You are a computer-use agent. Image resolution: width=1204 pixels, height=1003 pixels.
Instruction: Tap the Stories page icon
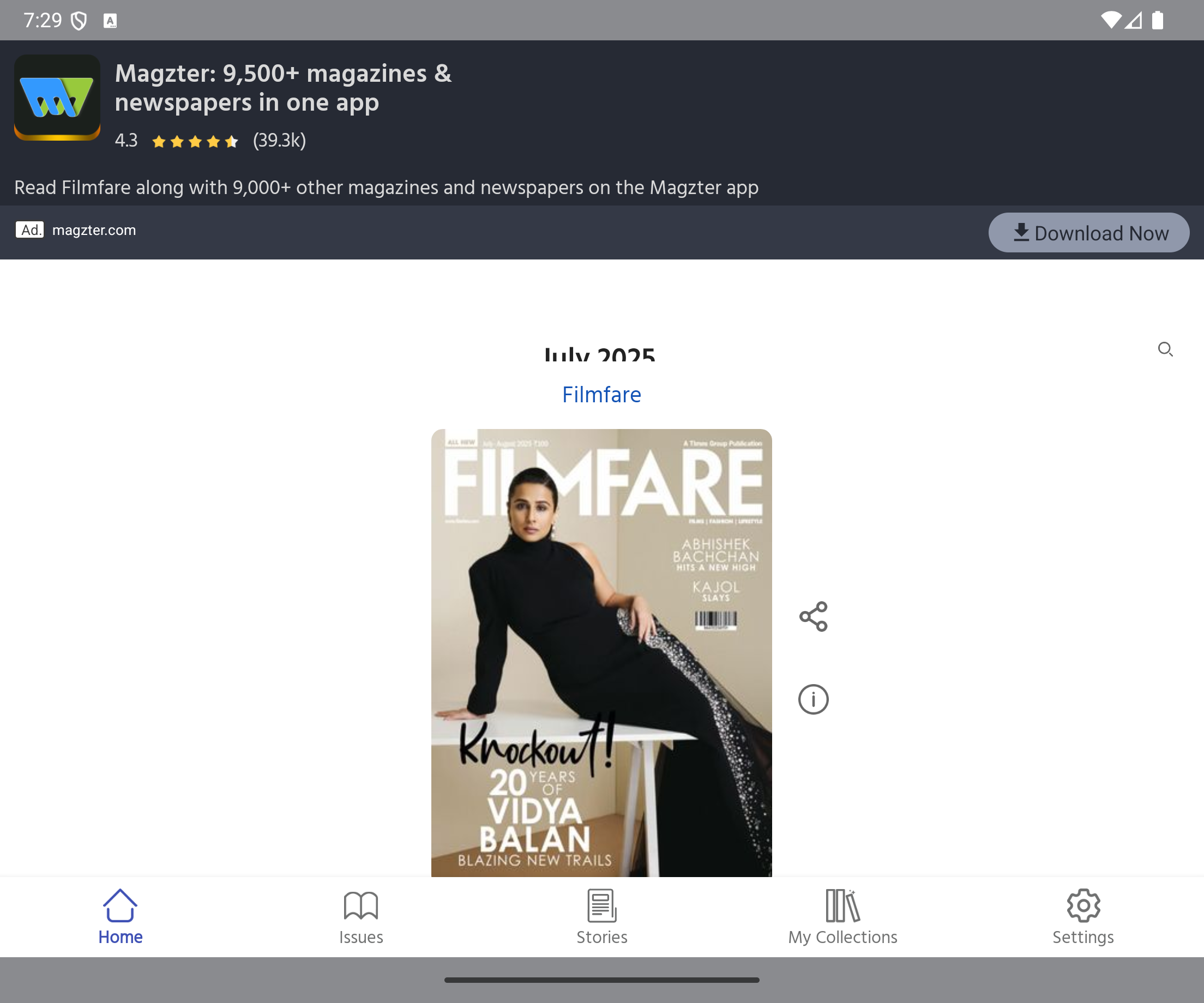point(601,905)
